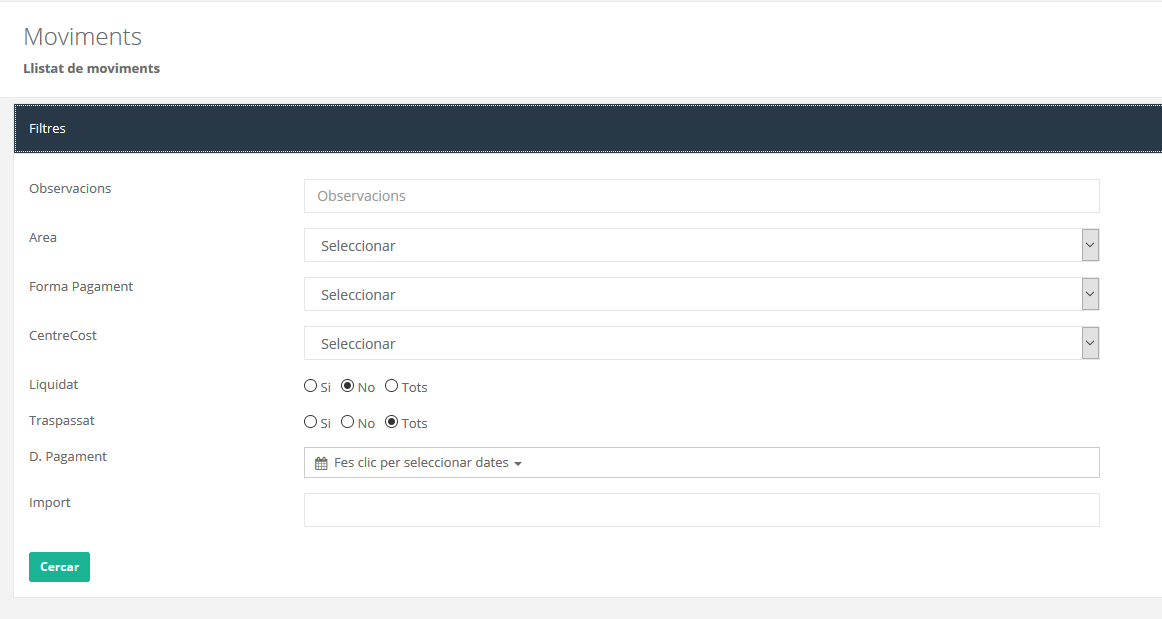Screen dimensions: 1162x619
Task: Expand the Forma Pagament select list
Action: coord(701,294)
